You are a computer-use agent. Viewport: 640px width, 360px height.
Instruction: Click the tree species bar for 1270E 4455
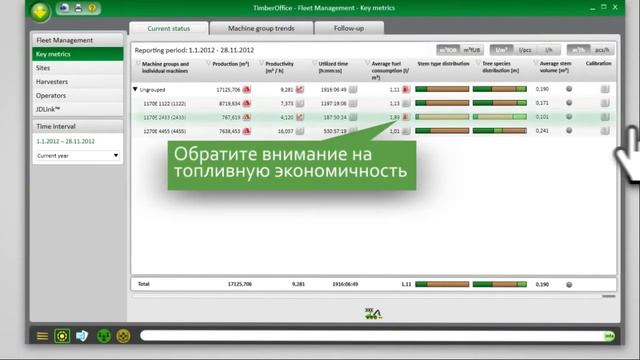pyautogui.click(x=500, y=131)
